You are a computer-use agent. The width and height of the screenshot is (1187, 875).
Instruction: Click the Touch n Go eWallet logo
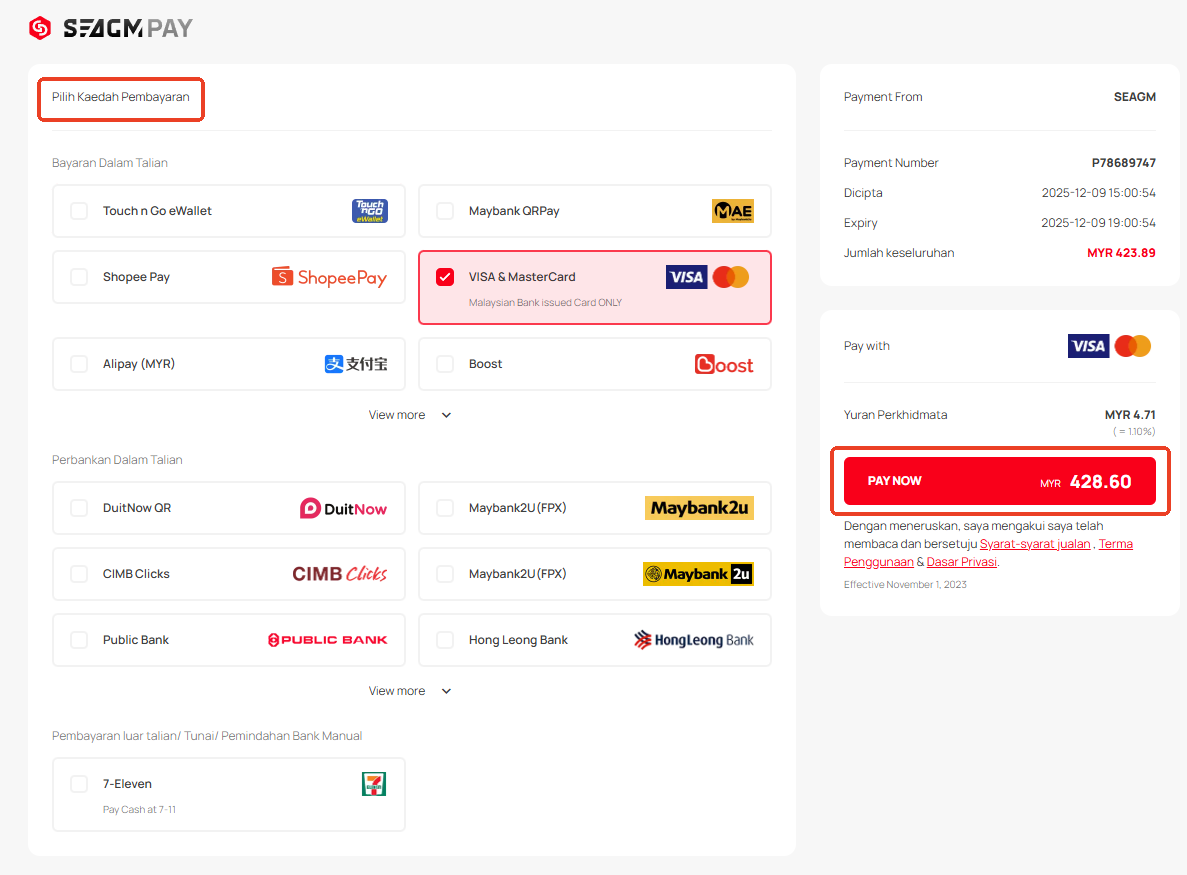pos(369,211)
